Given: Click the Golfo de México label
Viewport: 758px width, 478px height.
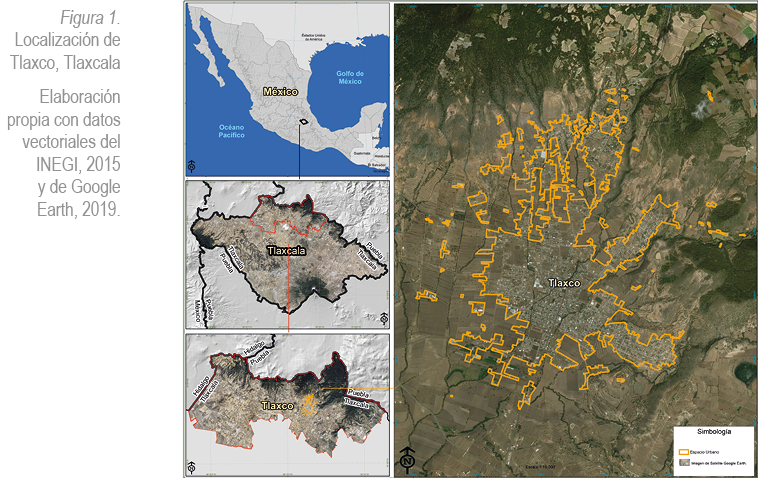Looking at the screenshot, I should click(x=349, y=77).
